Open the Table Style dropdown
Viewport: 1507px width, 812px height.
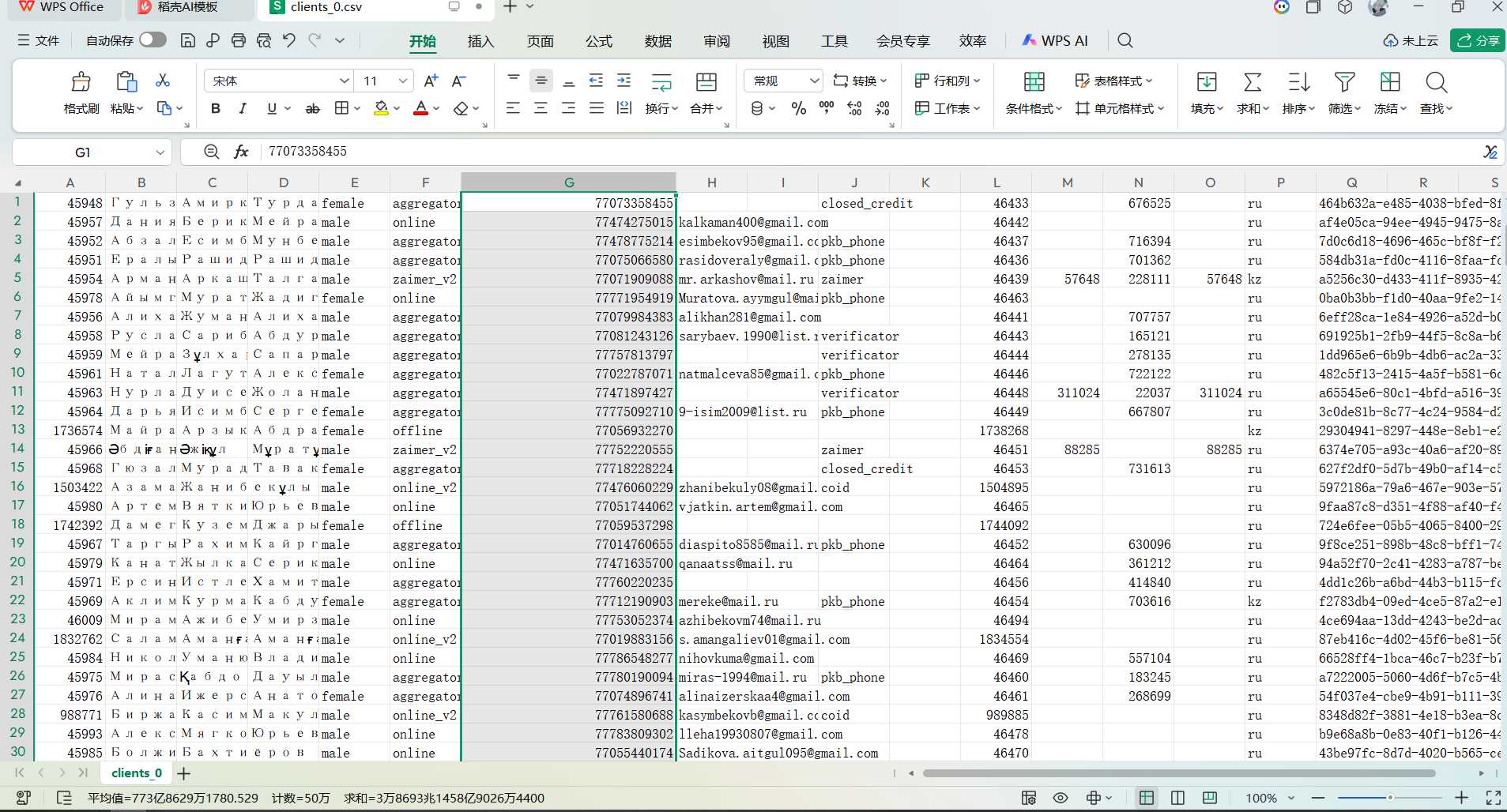pyautogui.click(x=1113, y=81)
